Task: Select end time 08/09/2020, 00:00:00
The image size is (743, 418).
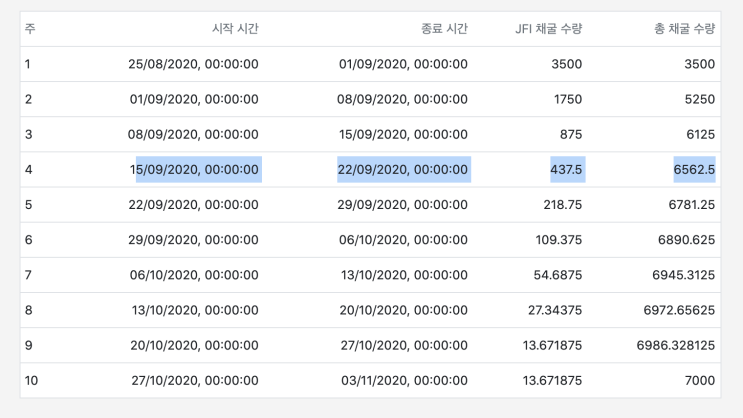Action: pyautogui.click(x=402, y=99)
